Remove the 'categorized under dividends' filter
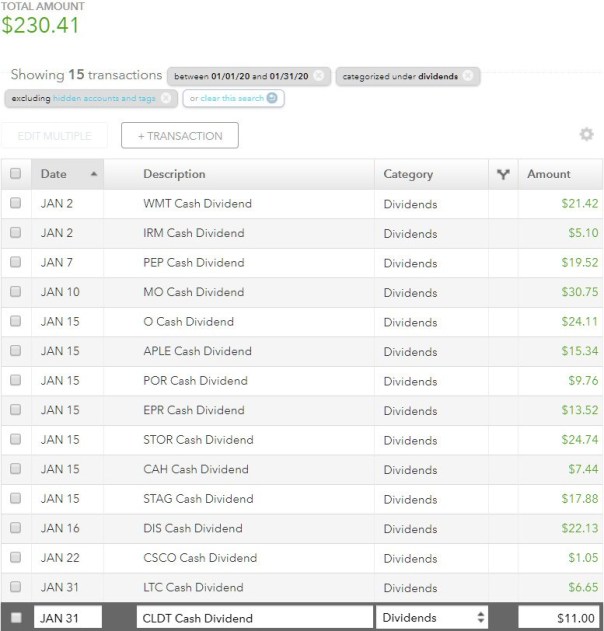 coord(469,76)
